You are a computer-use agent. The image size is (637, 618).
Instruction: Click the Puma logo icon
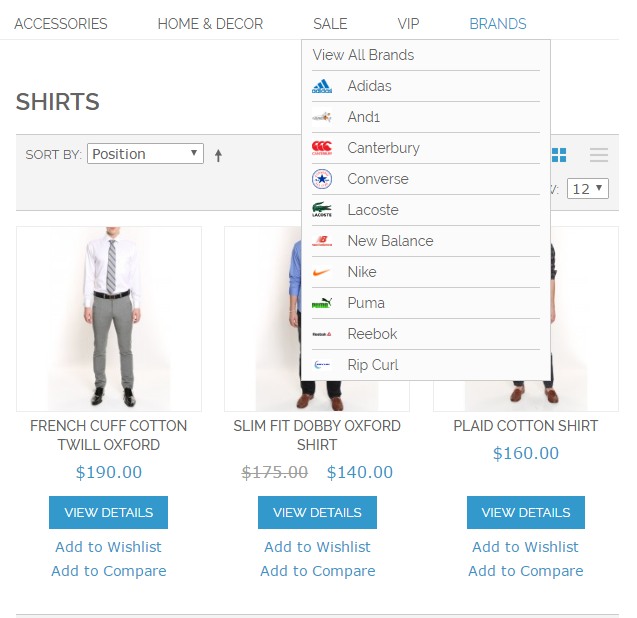[322, 303]
